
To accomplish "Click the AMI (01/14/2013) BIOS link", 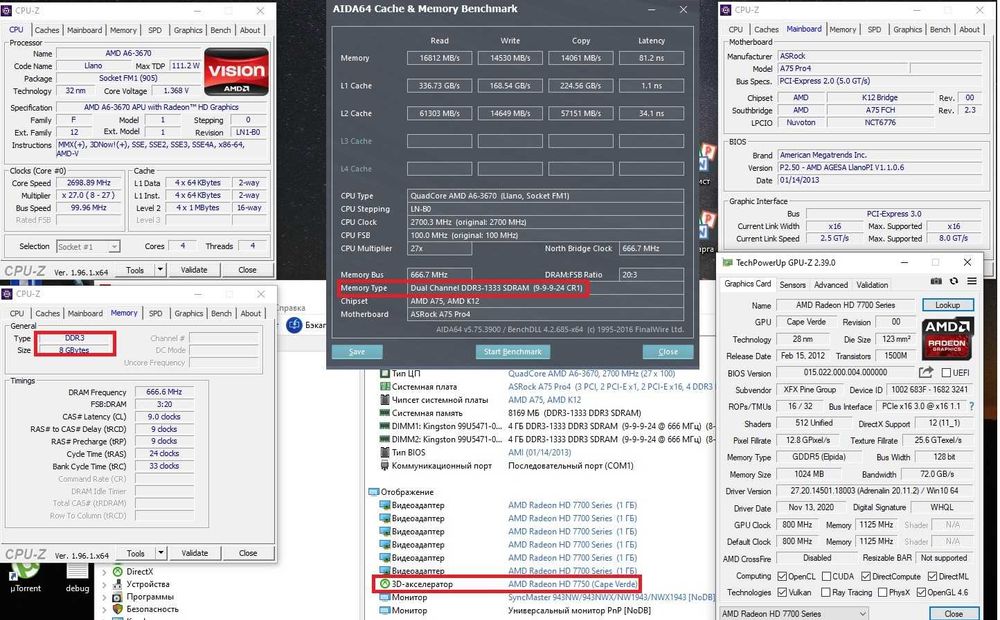I will (x=540, y=452).
